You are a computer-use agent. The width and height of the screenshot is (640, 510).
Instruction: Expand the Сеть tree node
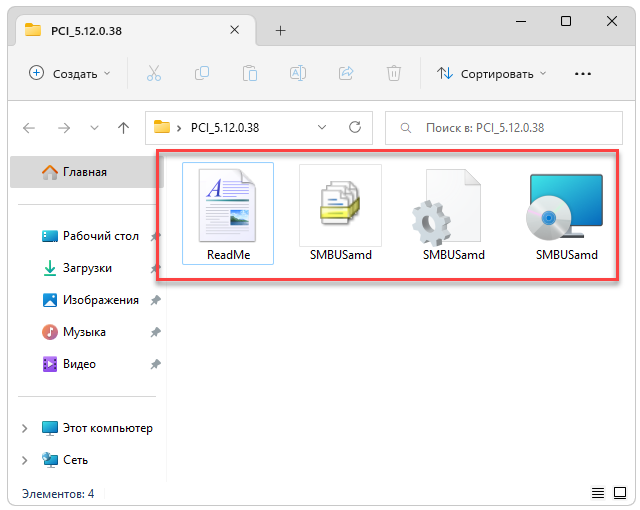tap(24, 460)
